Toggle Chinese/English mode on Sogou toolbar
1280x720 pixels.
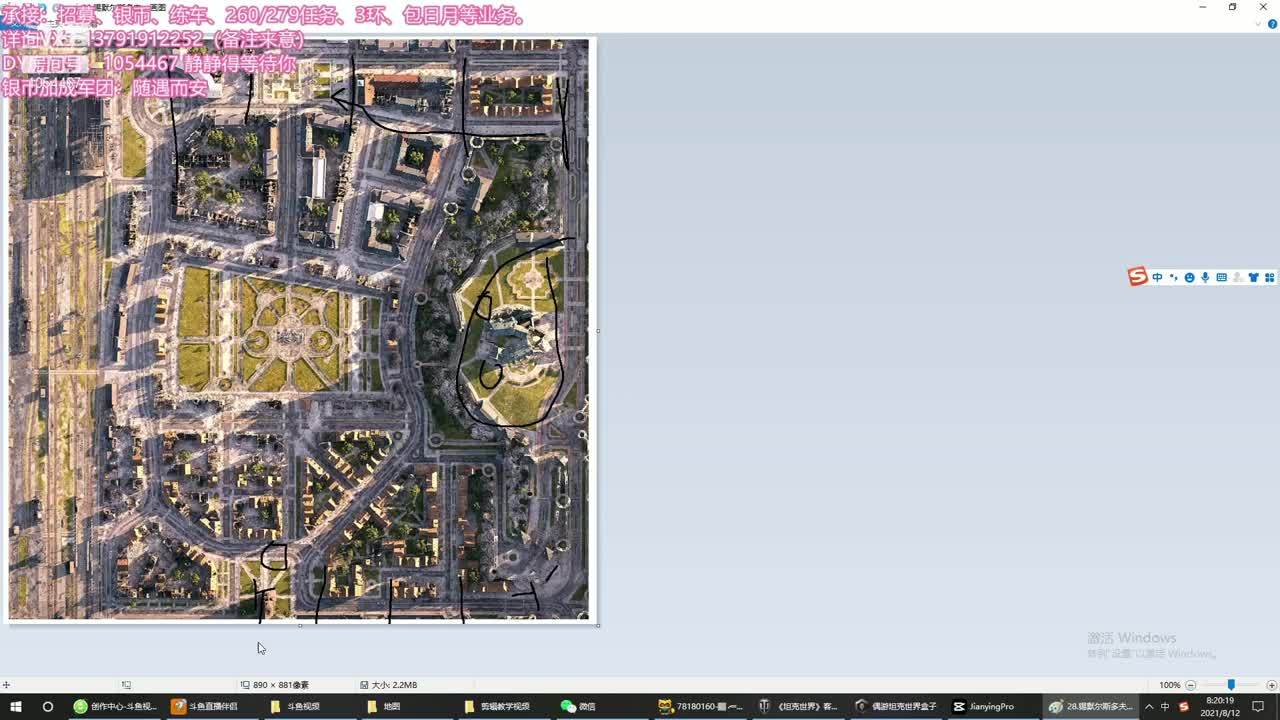1157,278
